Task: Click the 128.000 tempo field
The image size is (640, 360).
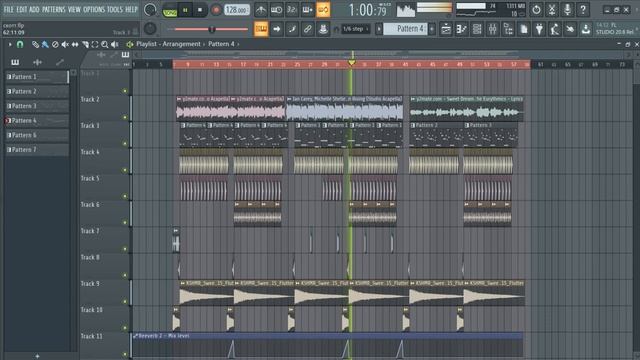Action: pyautogui.click(x=237, y=10)
